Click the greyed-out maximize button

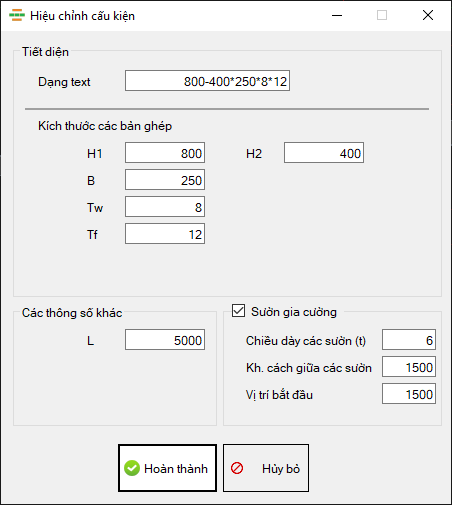point(382,15)
